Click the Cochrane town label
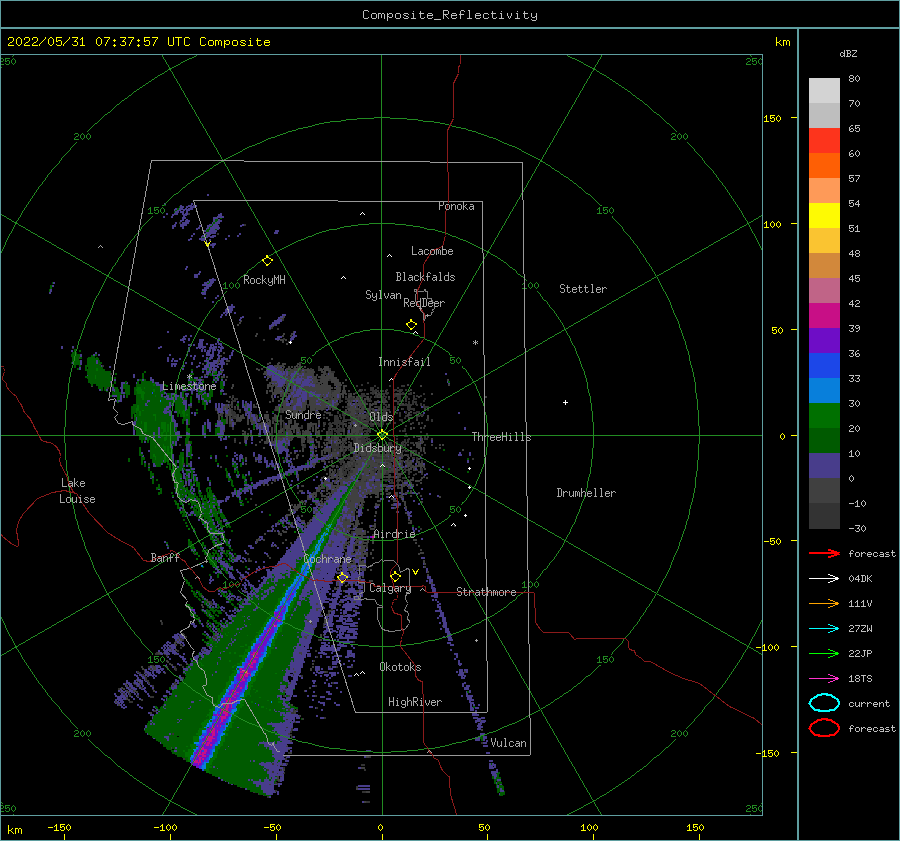This screenshot has height=841, width=900. (327, 559)
